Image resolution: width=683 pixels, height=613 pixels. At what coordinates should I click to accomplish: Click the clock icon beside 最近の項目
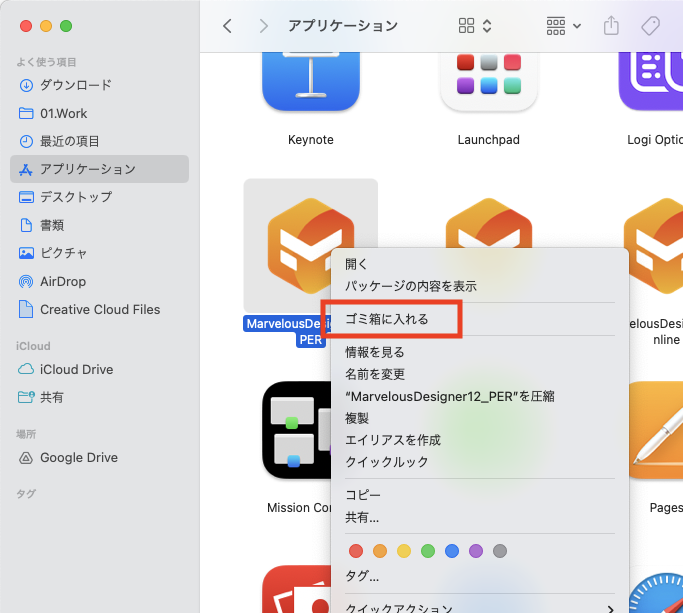tap(26, 142)
